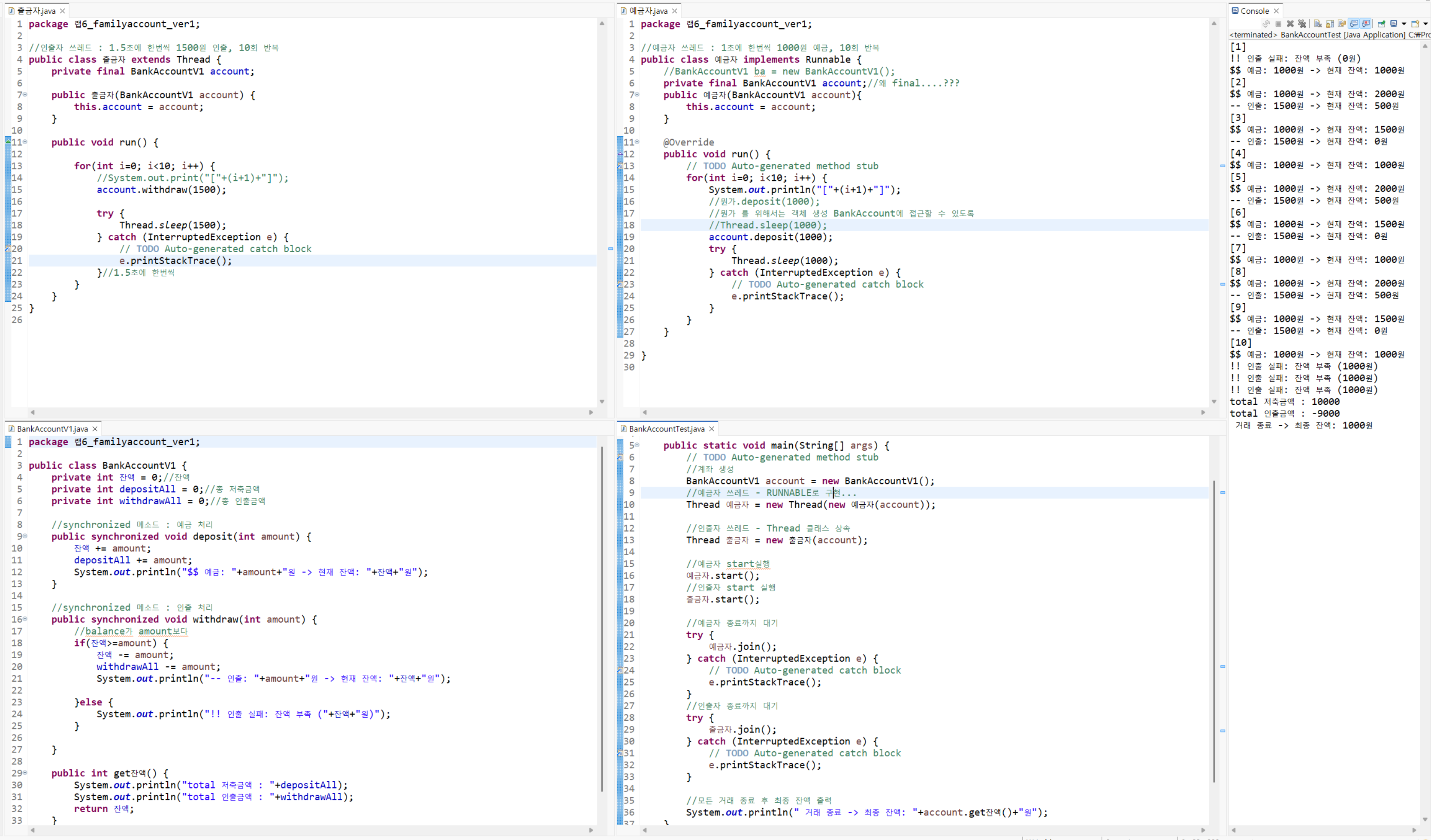Collapse deposit method fold in BankAccountV1.java
The image size is (1431, 840).
click(x=25, y=536)
